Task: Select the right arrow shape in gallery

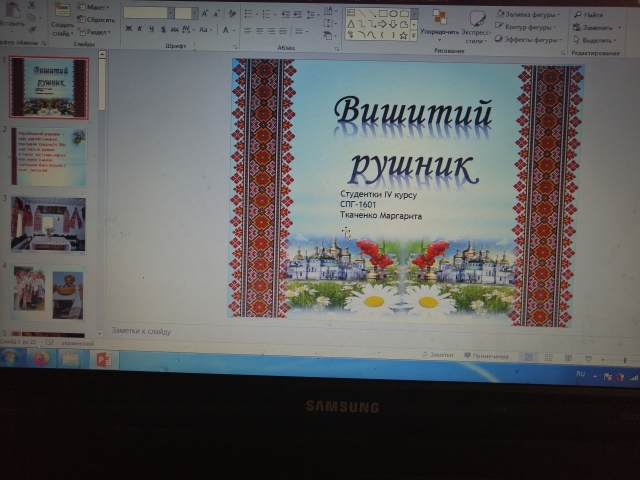Action: coord(382,24)
